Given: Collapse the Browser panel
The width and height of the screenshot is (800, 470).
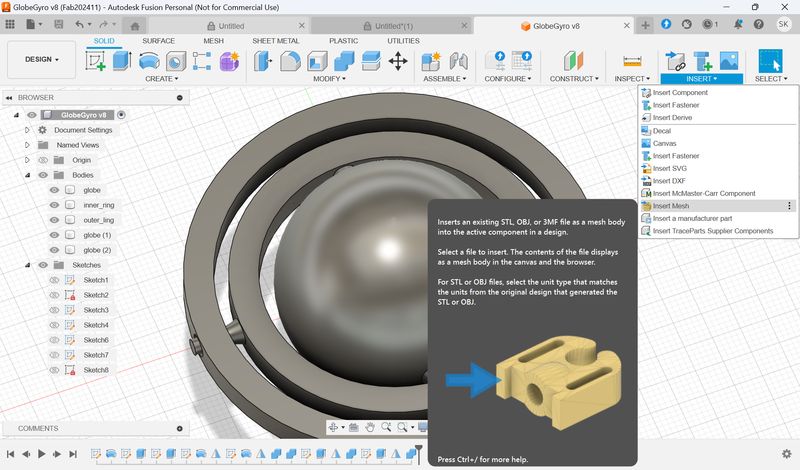Looking at the screenshot, I should (x=9, y=97).
